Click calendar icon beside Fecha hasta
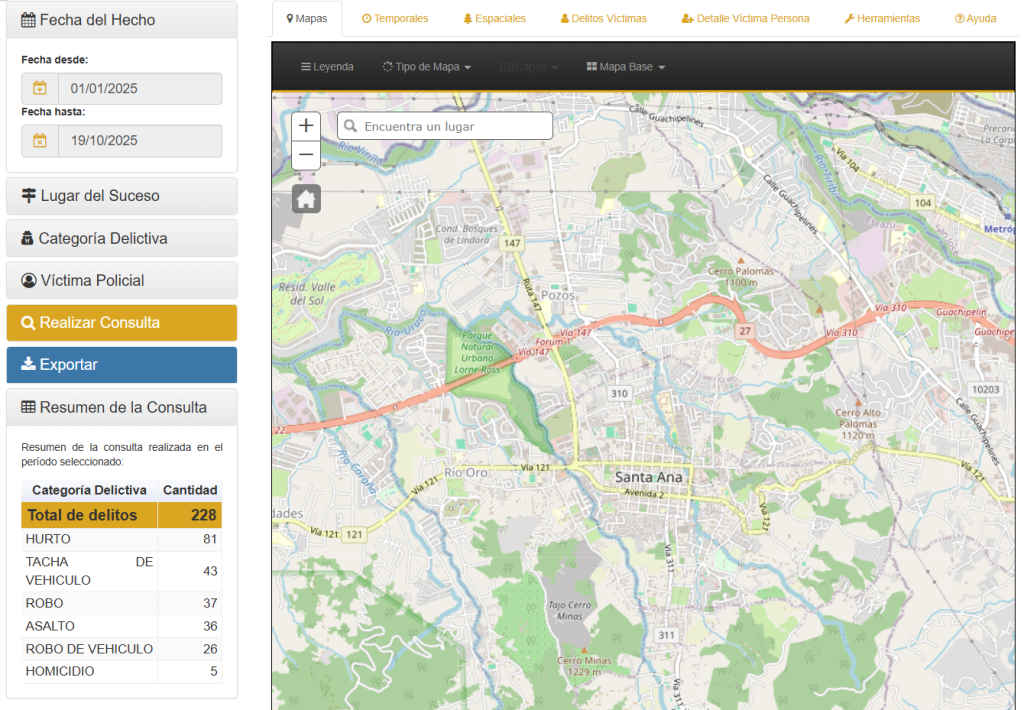Image resolution: width=1024 pixels, height=710 pixels. [x=39, y=141]
